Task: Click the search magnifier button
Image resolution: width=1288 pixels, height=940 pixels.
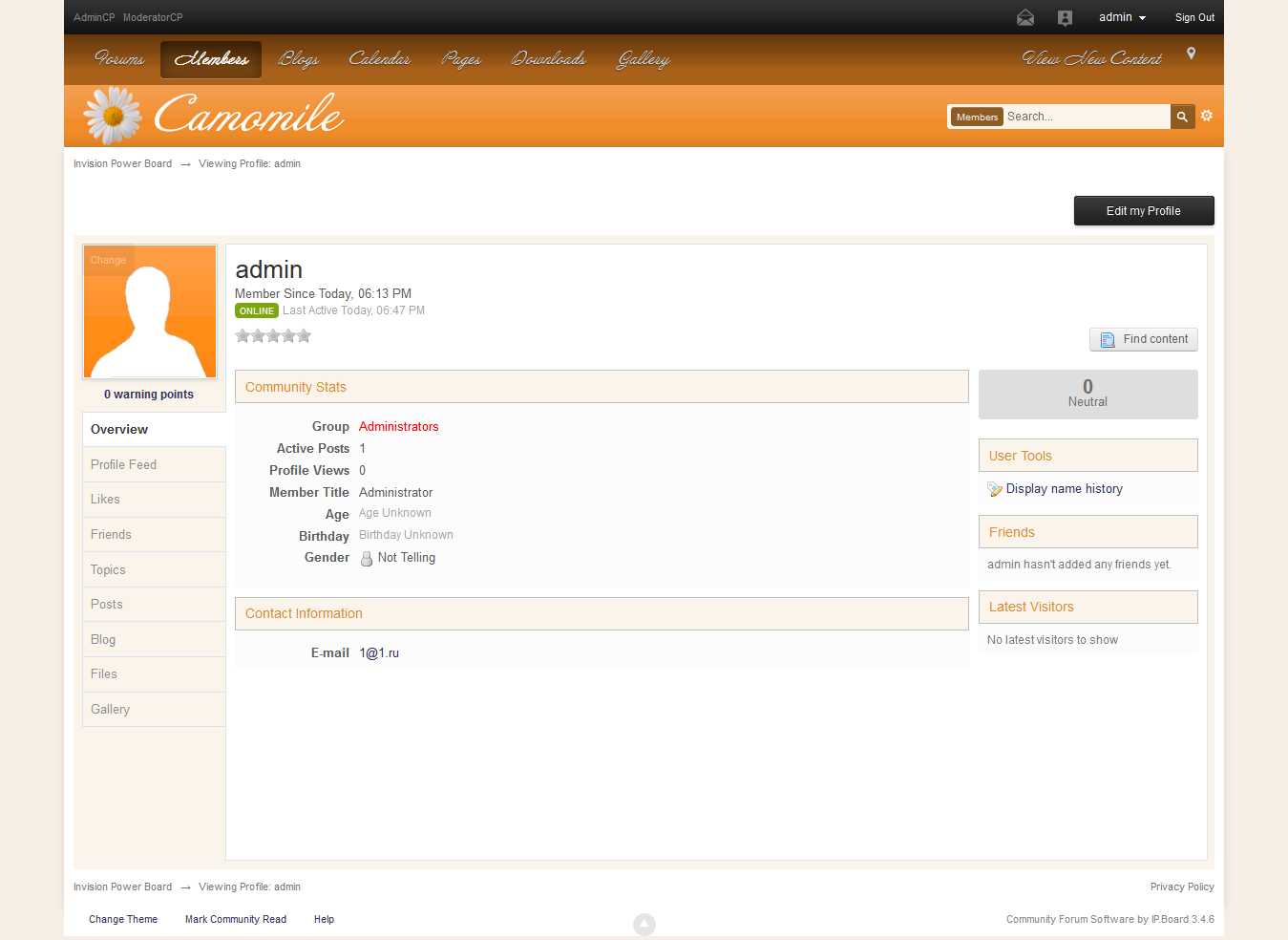Action: [1182, 117]
